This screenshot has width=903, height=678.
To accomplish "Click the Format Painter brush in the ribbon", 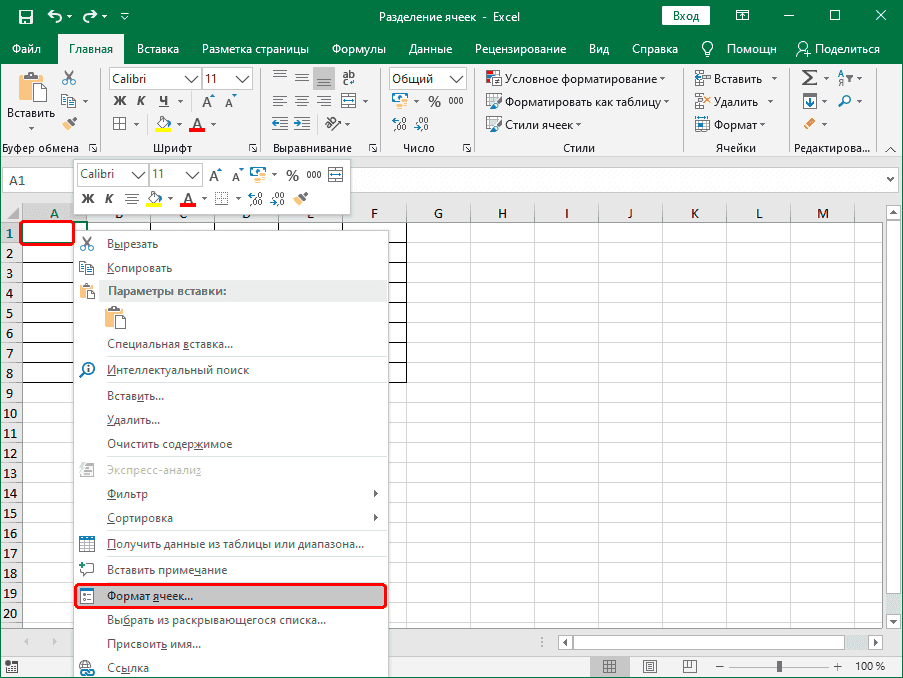I will click(69, 123).
